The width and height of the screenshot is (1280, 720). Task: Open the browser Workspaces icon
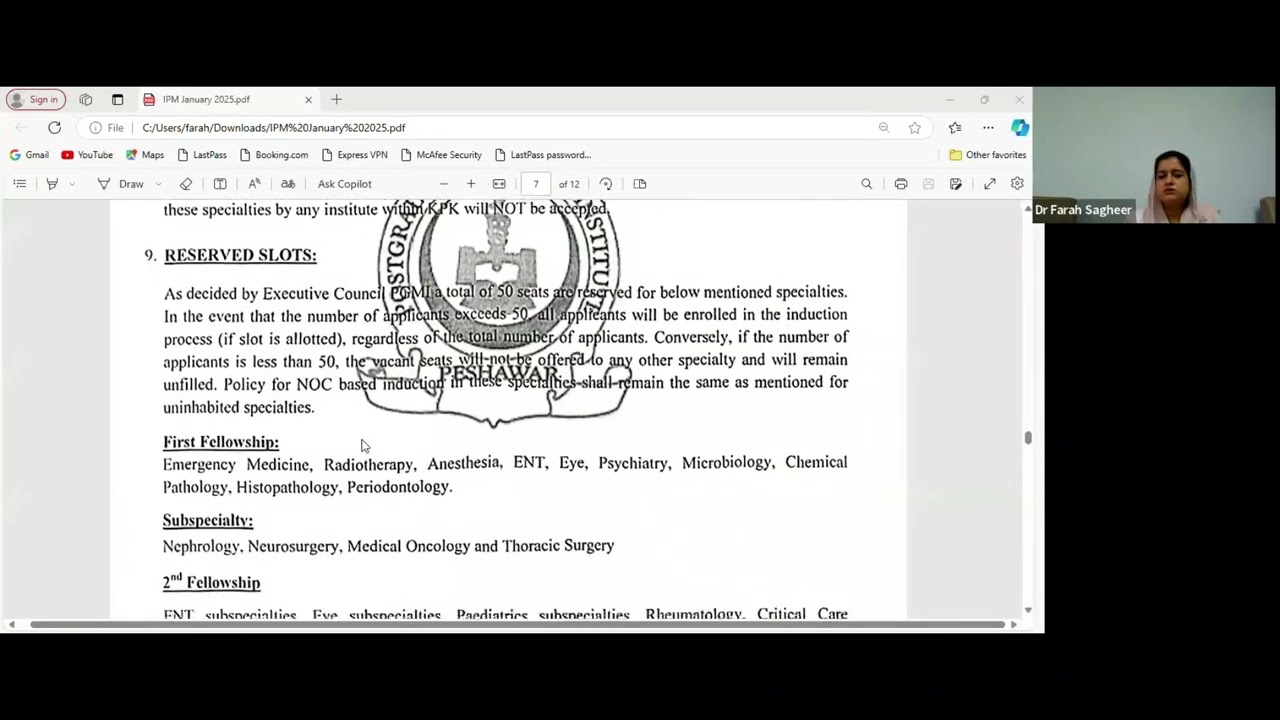(x=86, y=100)
